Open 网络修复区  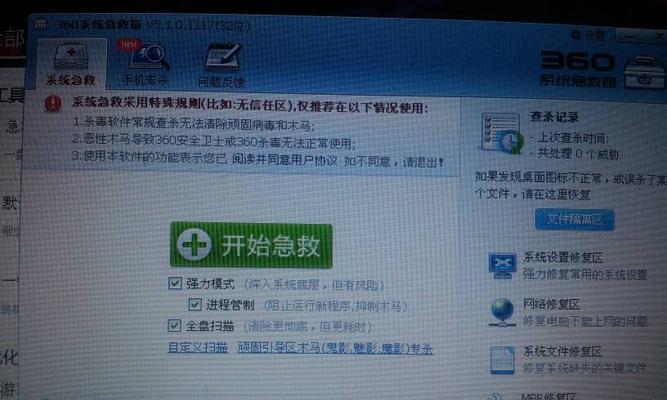551,304
